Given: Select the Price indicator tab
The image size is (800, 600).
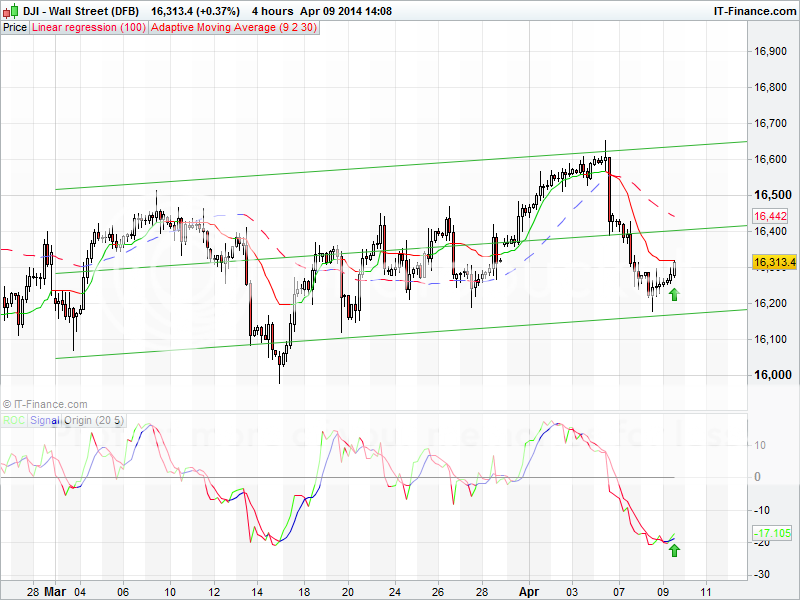Looking at the screenshot, I should 15,28.
